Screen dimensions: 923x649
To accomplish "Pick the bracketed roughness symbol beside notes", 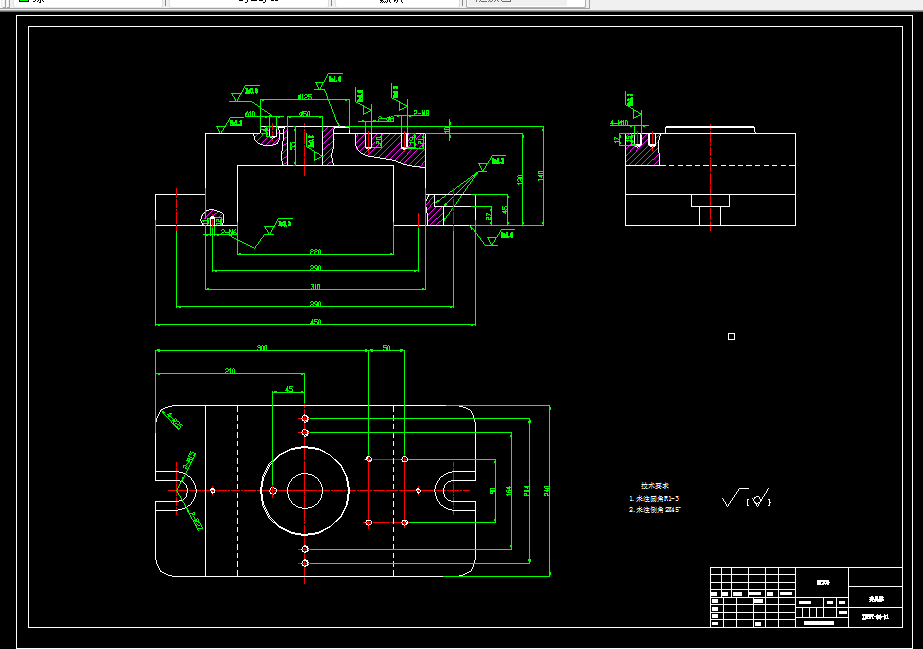I will [x=759, y=499].
